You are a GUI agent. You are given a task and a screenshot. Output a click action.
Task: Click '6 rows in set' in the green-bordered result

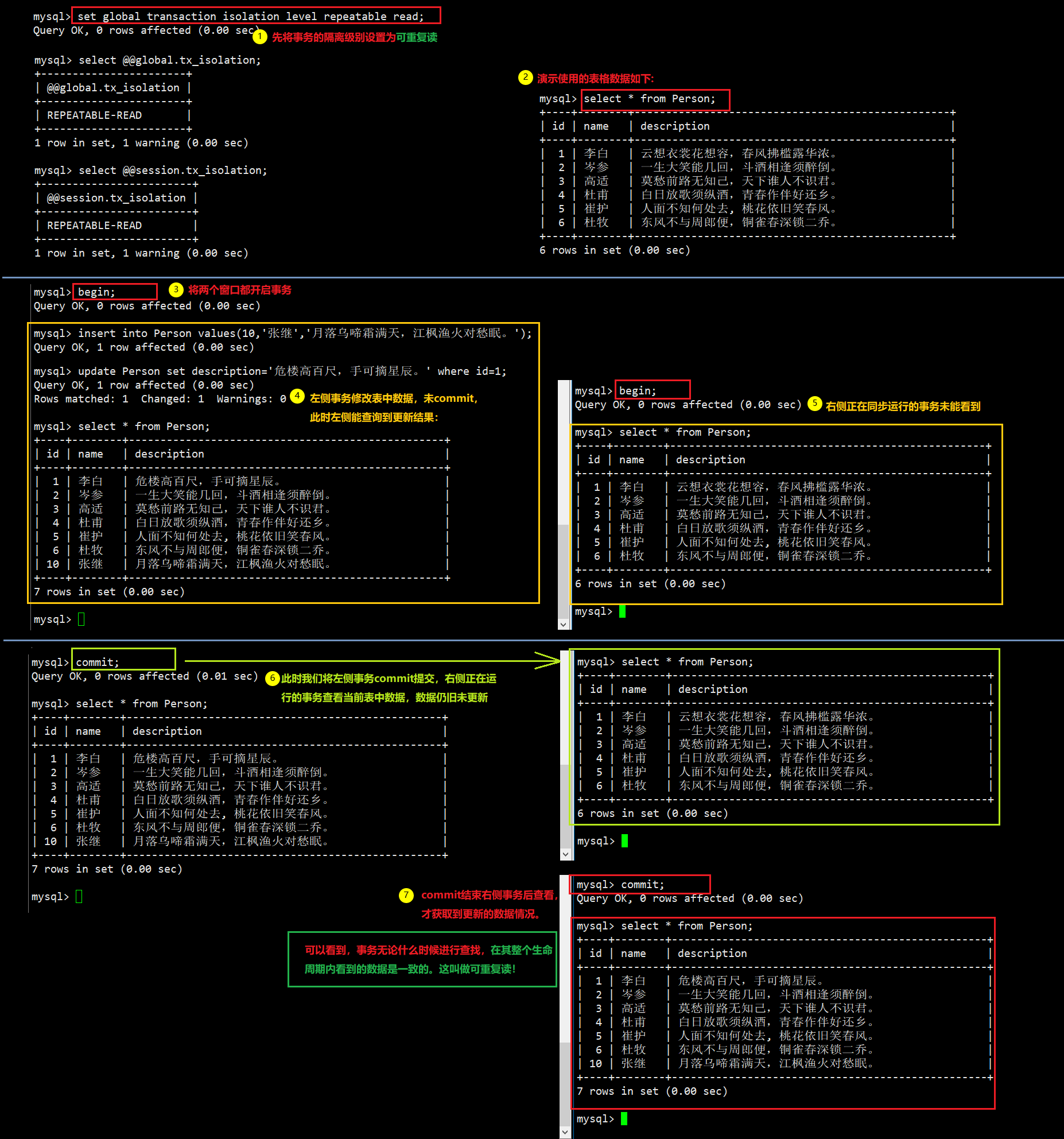tap(653, 813)
